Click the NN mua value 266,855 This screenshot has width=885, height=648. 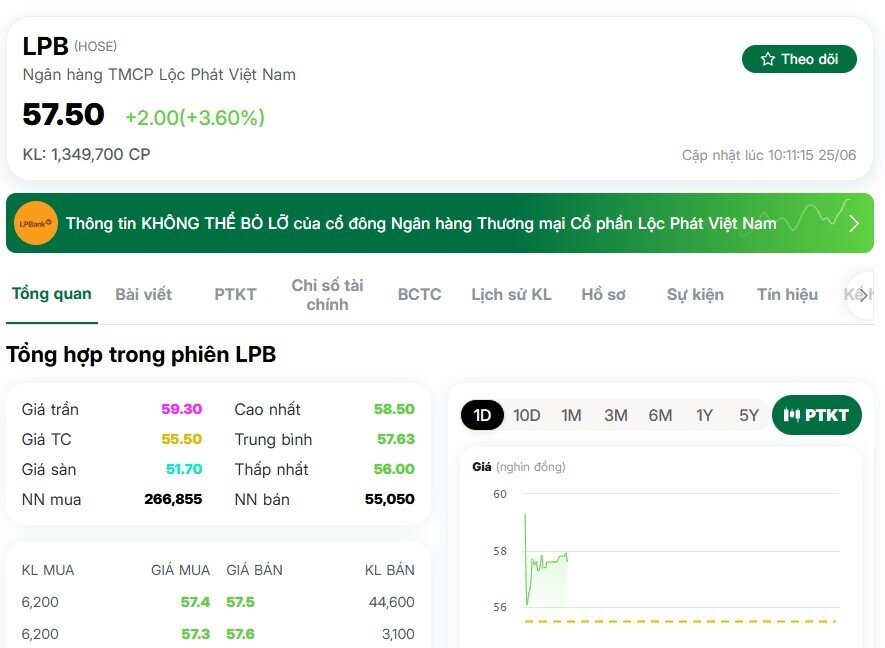(173, 499)
